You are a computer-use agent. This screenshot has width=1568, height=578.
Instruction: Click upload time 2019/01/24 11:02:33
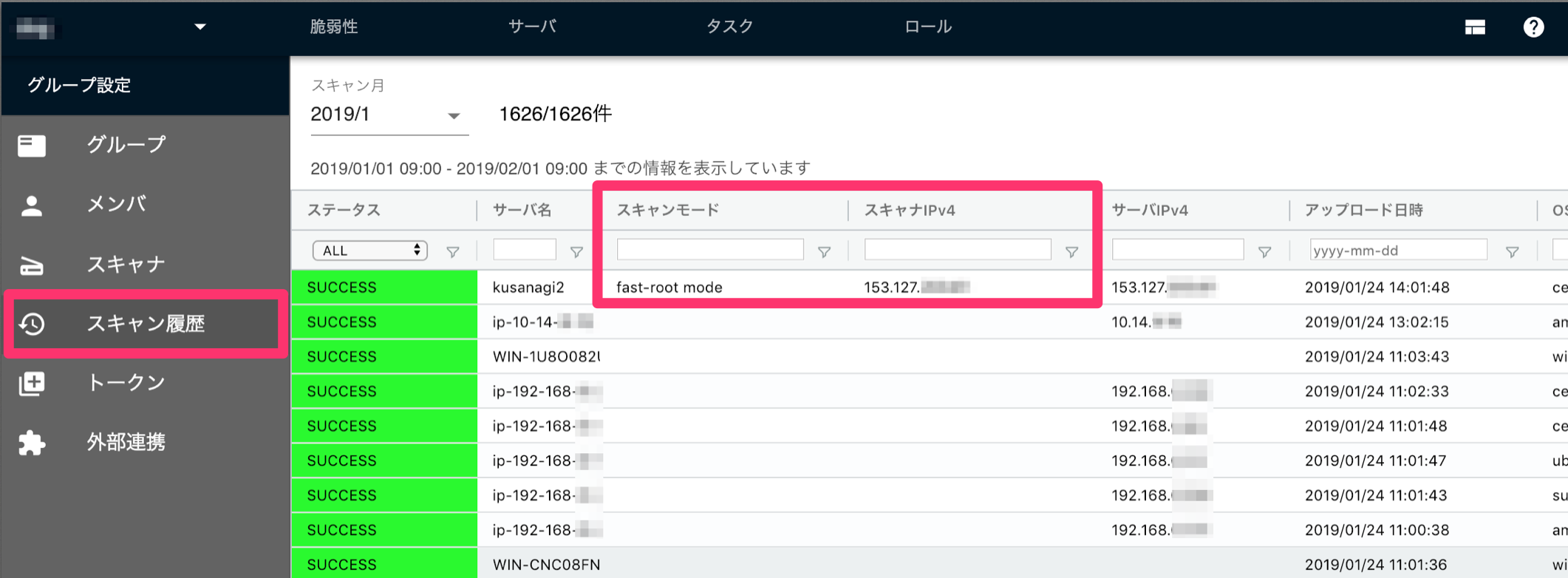1377,392
